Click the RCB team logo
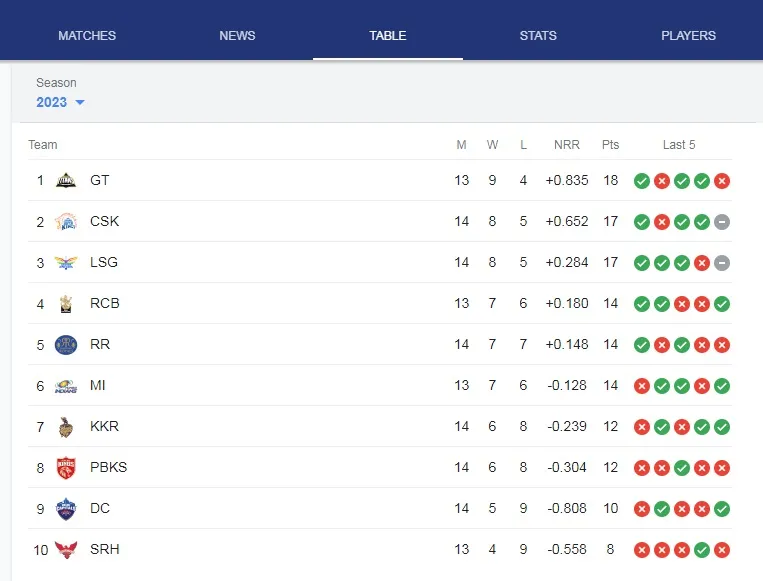This screenshot has width=763, height=581. pyautogui.click(x=66, y=304)
